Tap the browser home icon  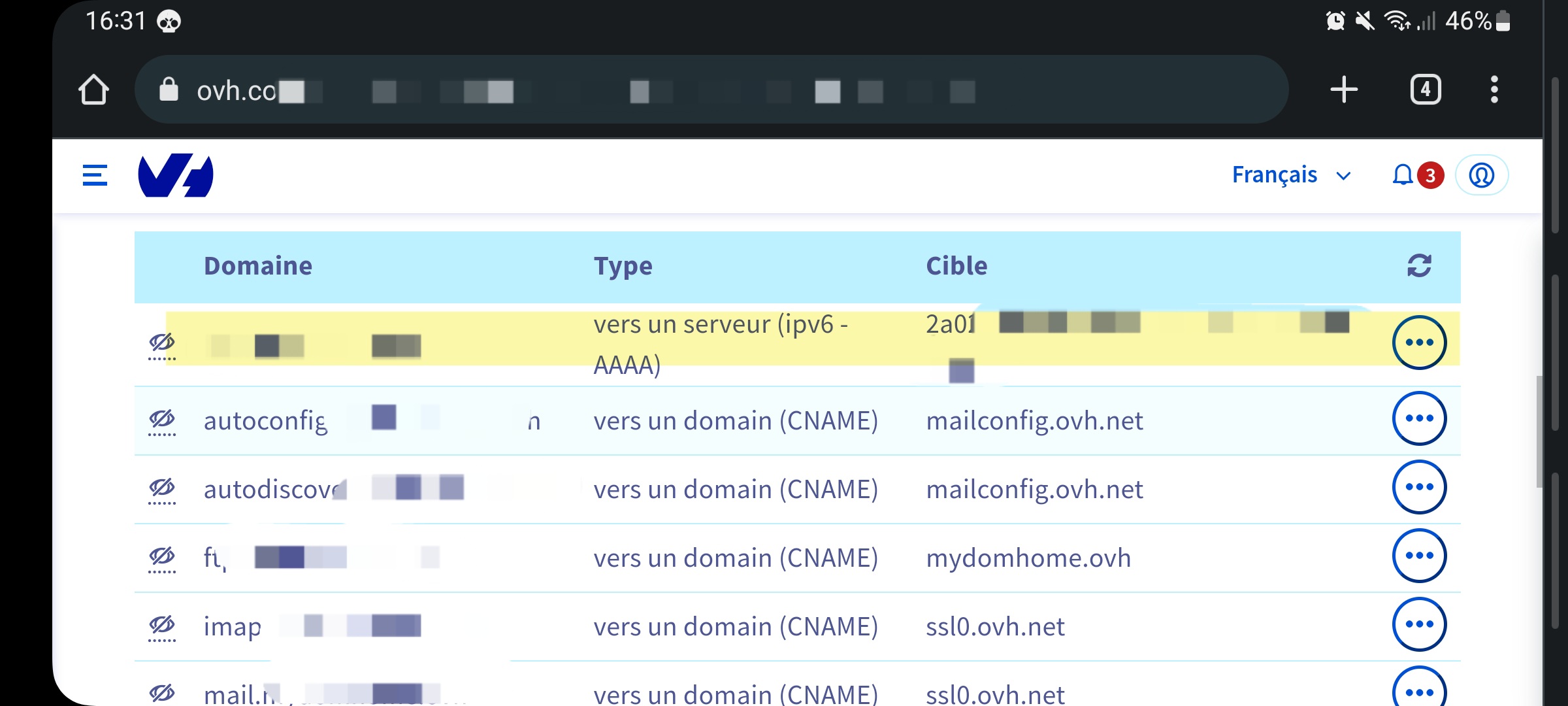(93, 90)
